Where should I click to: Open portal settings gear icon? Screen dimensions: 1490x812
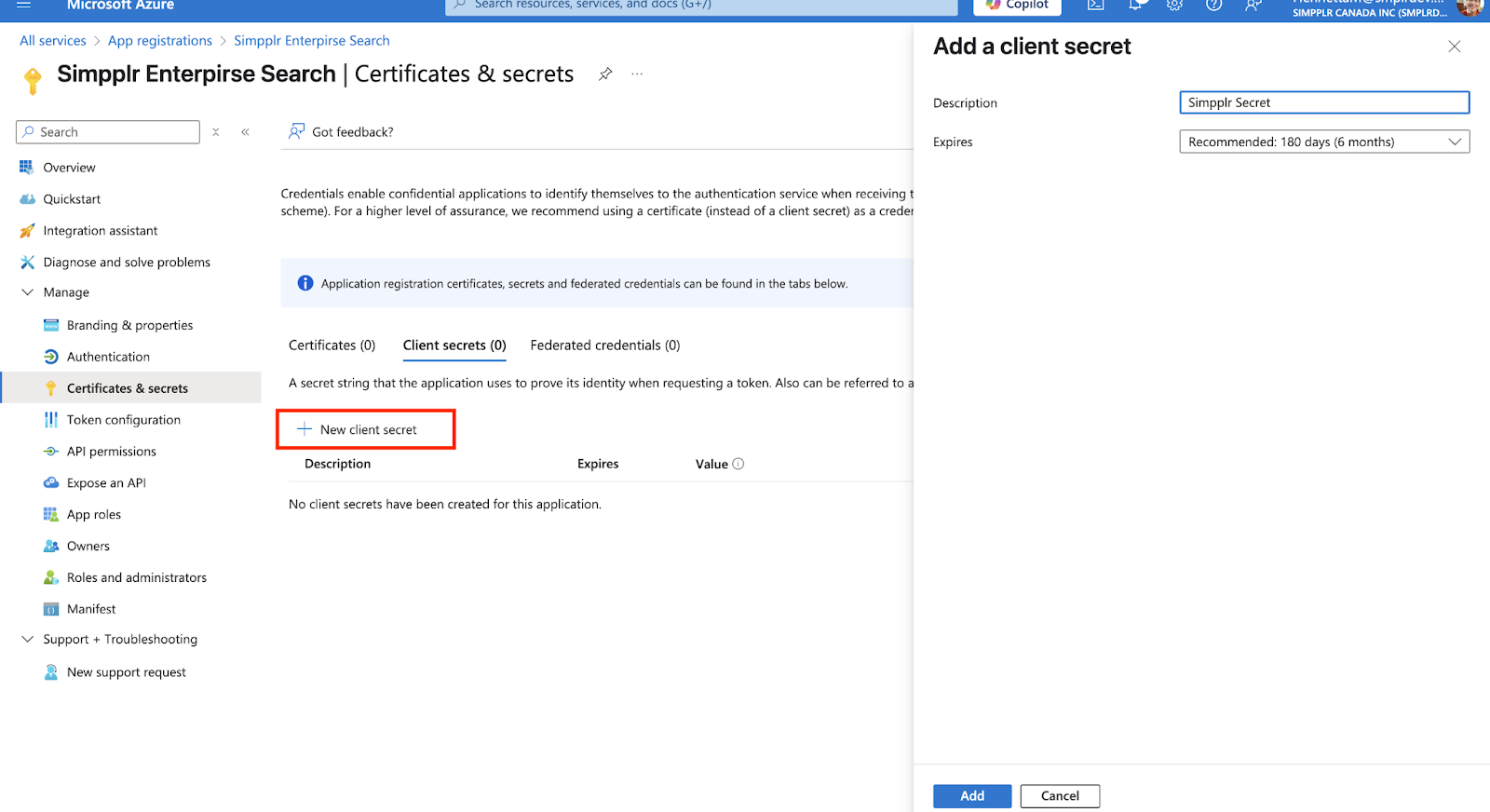click(1174, 6)
